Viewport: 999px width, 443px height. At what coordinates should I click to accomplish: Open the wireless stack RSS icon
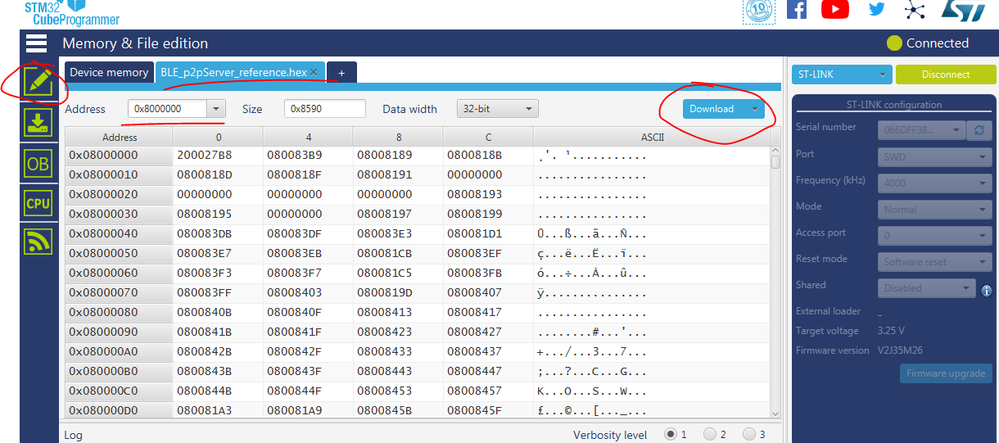[38, 241]
